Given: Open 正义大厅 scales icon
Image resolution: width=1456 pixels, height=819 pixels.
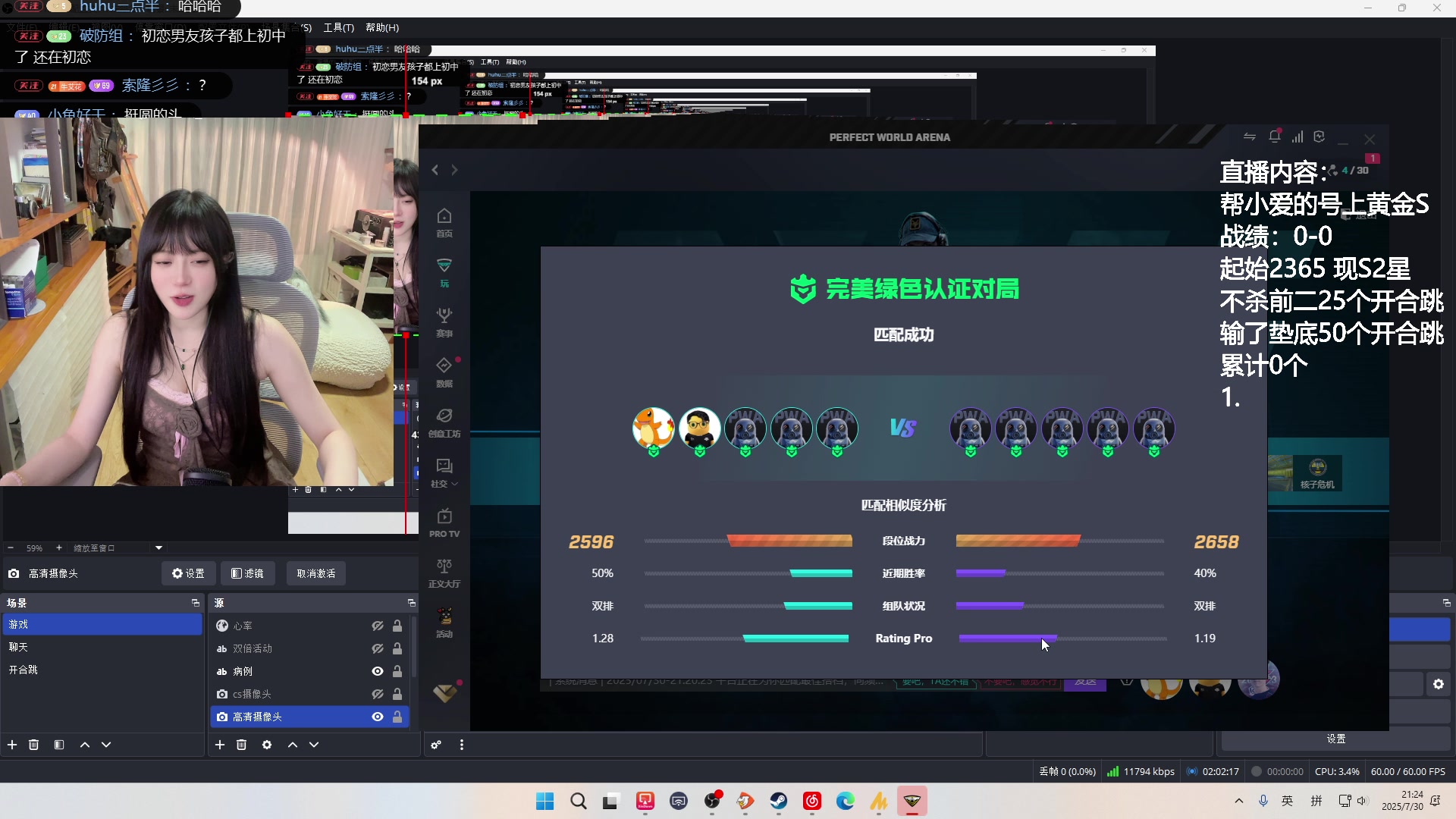Looking at the screenshot, I should click(444, 573).
